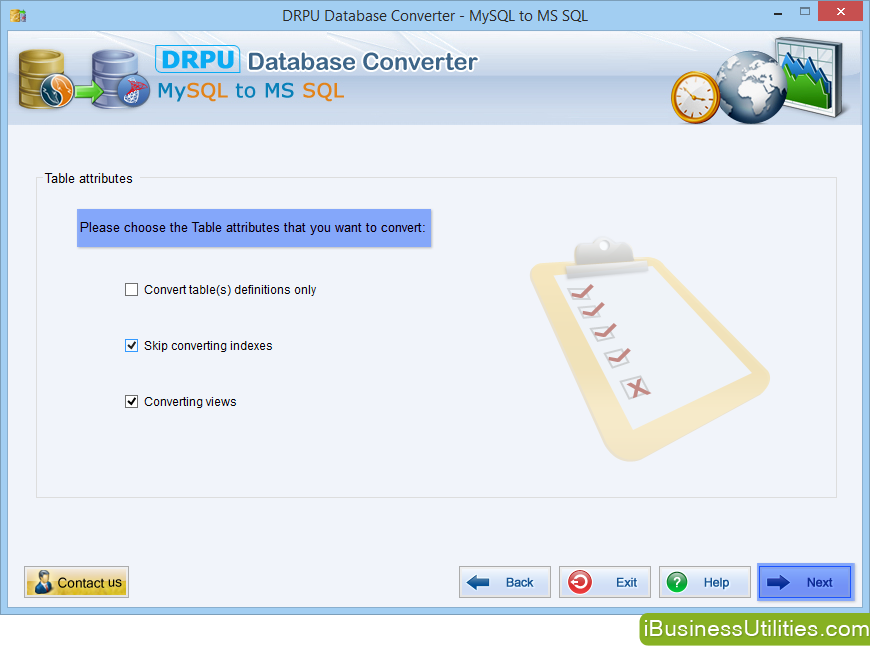
Task: Click the 'Table attributes' group label
Action: pos(89,179)
